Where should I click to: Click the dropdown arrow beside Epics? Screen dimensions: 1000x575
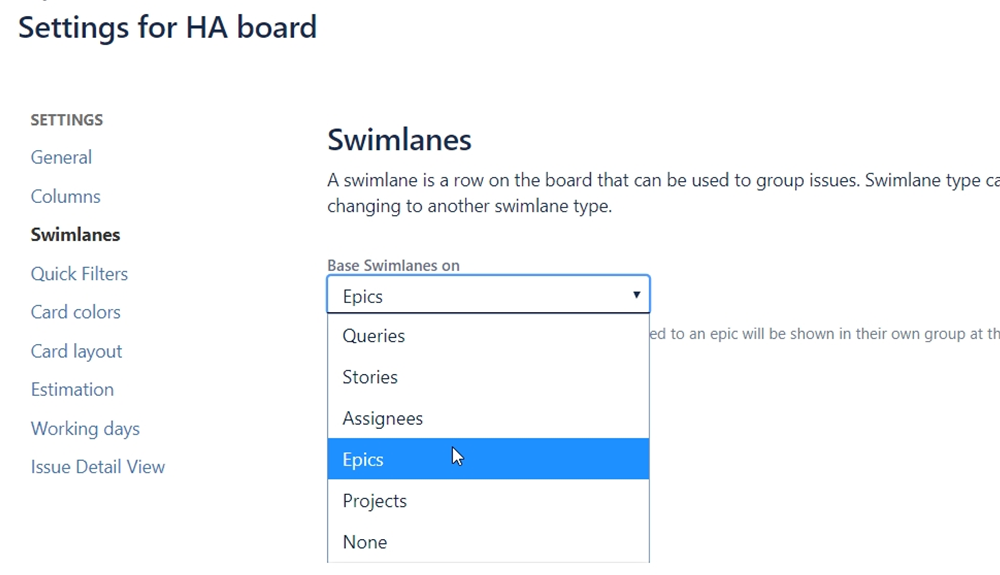[x=636, y=296]
